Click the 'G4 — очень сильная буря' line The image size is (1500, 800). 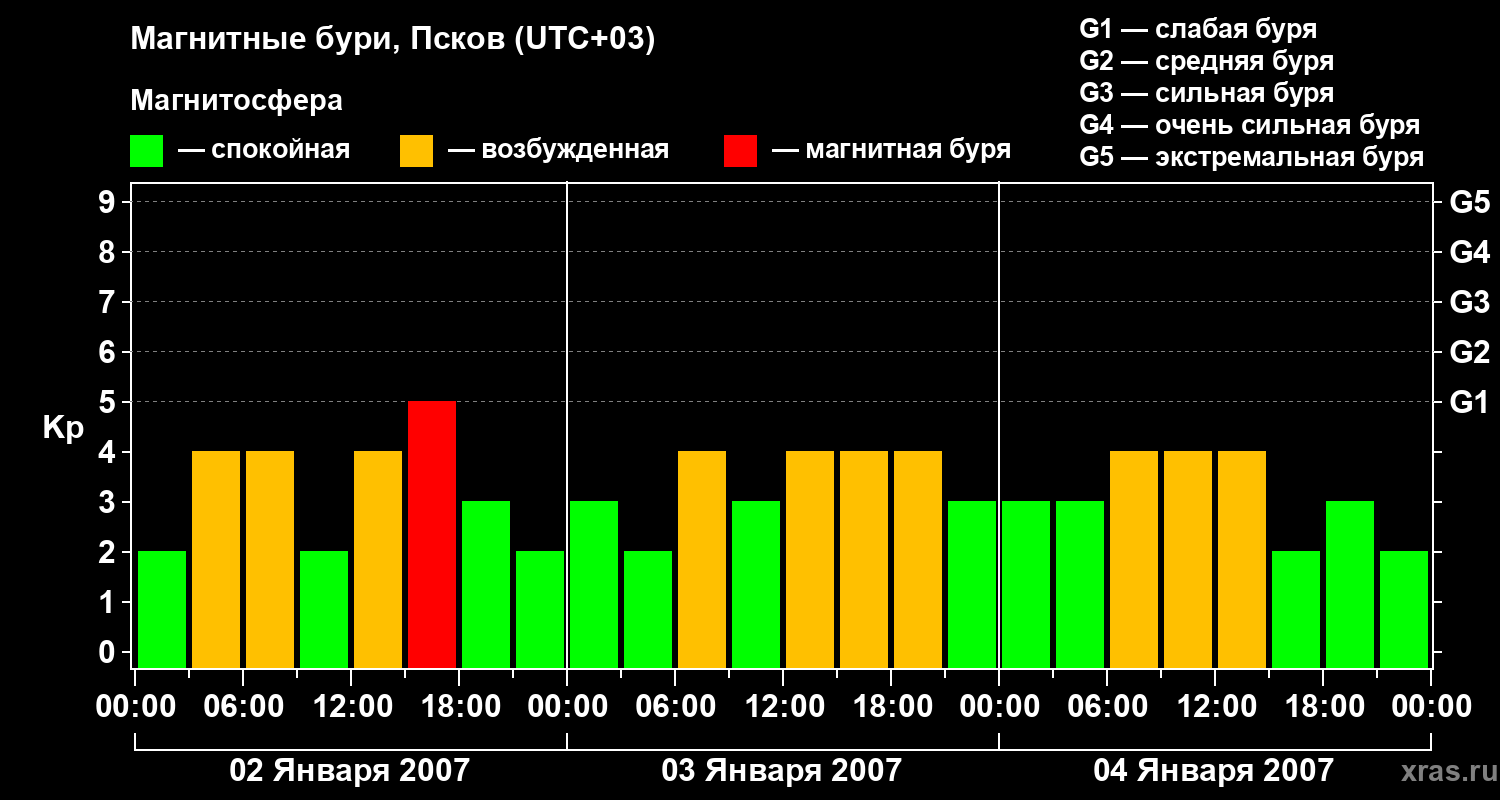[x=1250, y=125]
